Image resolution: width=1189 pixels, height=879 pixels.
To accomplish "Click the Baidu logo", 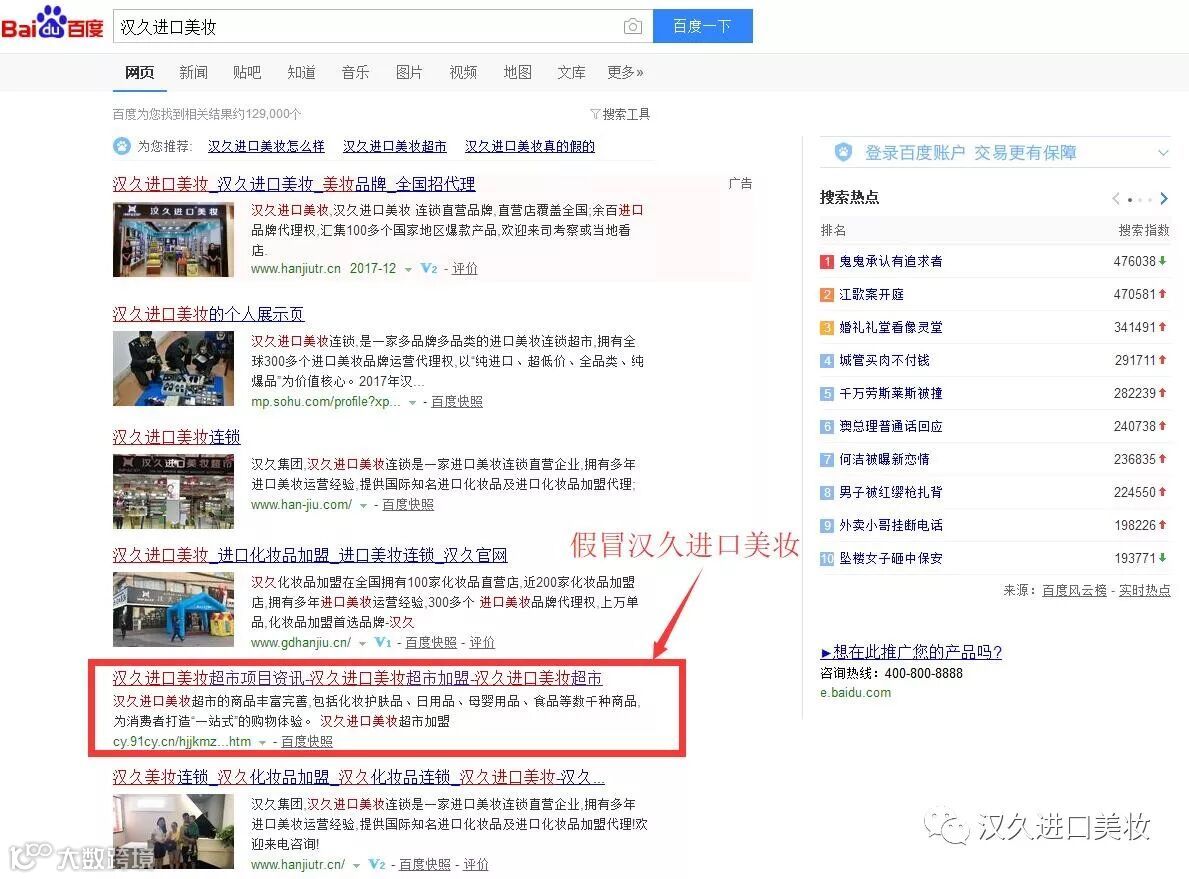I will [52, 24].
